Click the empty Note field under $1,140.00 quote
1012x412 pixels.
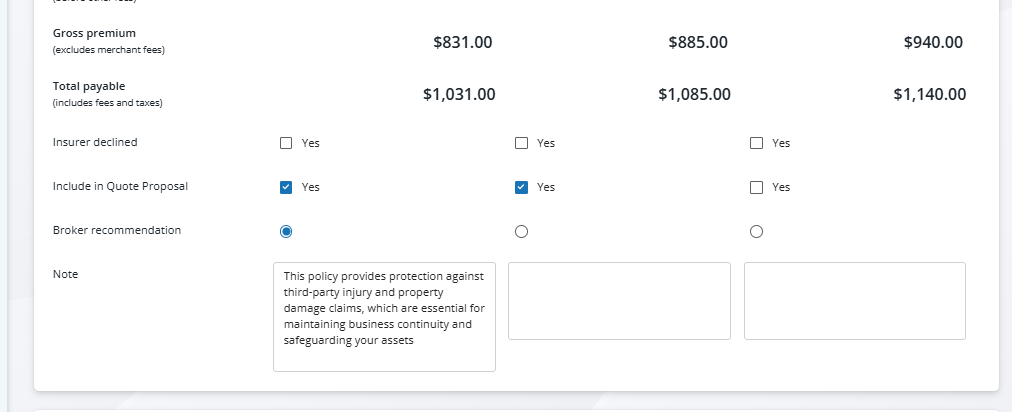(854, 301)
